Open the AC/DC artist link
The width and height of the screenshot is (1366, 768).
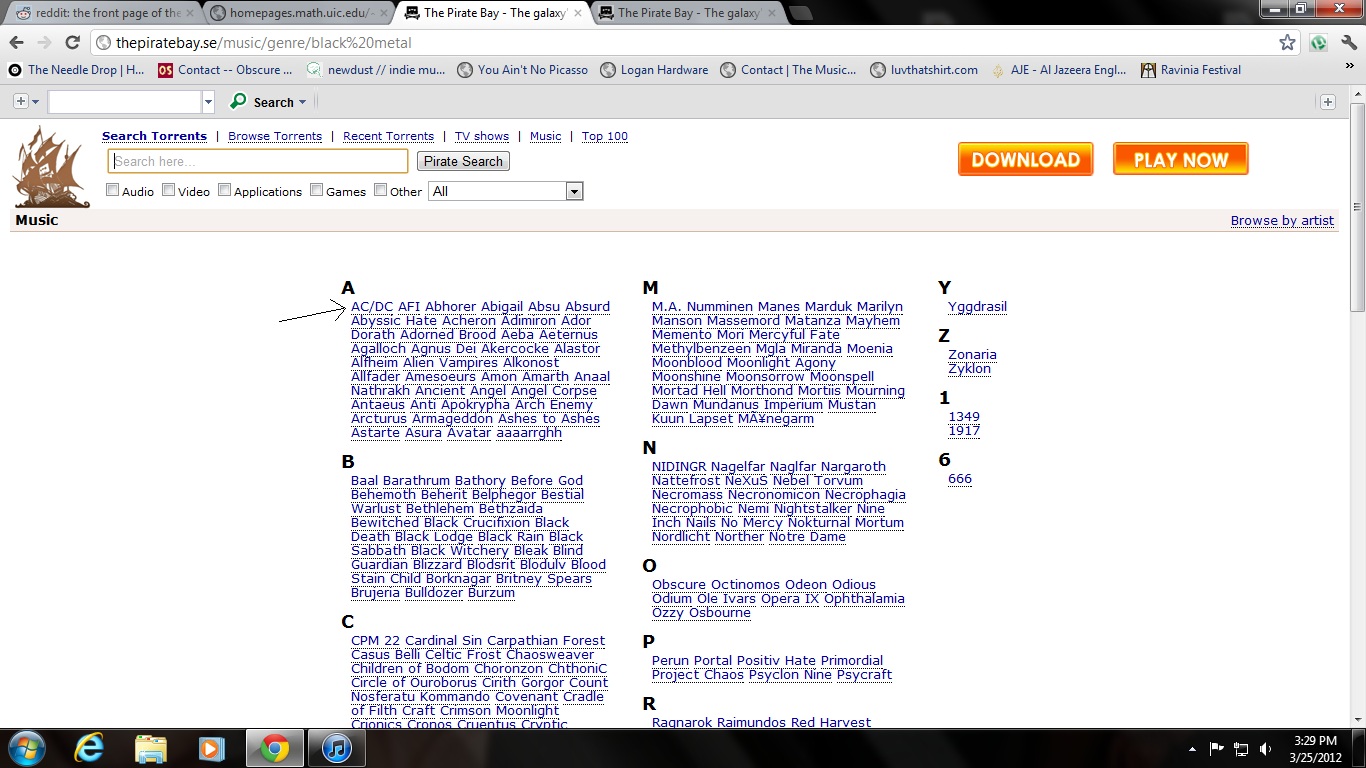[372, 307]
